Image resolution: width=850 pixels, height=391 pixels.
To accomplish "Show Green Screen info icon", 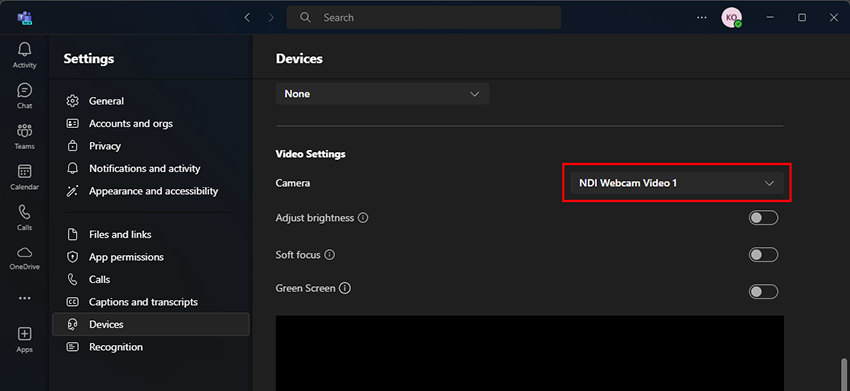I will coord(345,288).
